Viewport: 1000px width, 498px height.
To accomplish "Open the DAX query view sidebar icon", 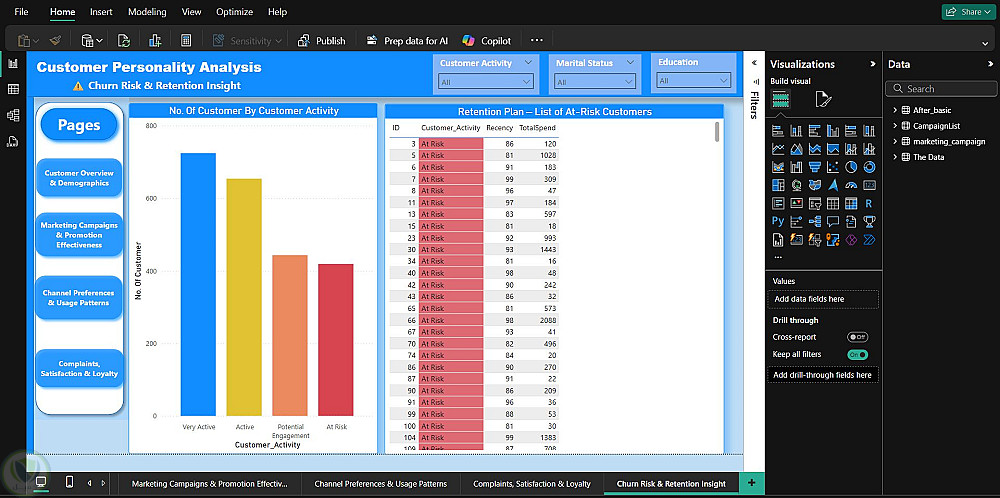I will [x=13, y=142].
